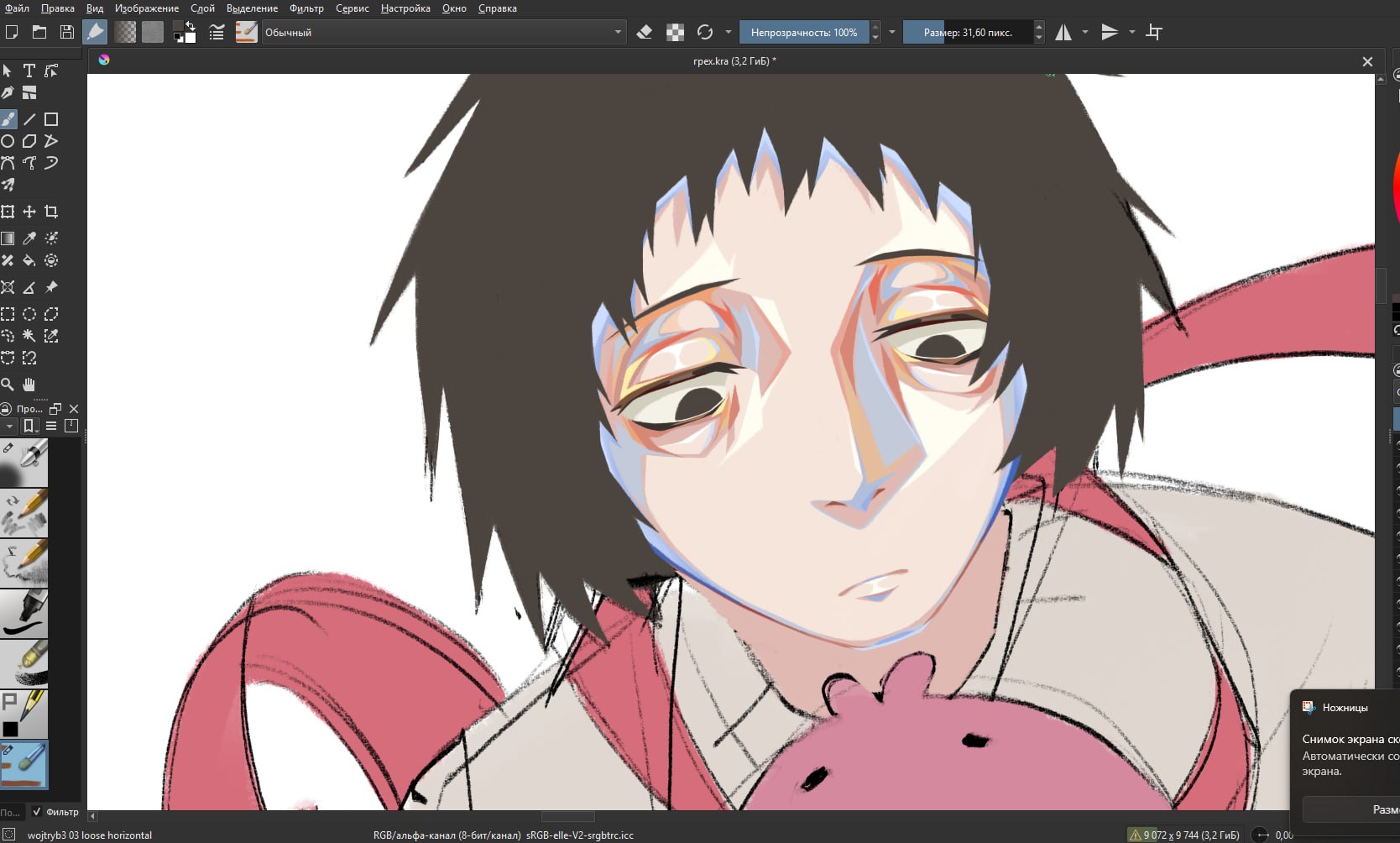Open the brush presets chooser button
Image resolution: width=1400 pixels, height=843 pixels.
click(246, 32)
